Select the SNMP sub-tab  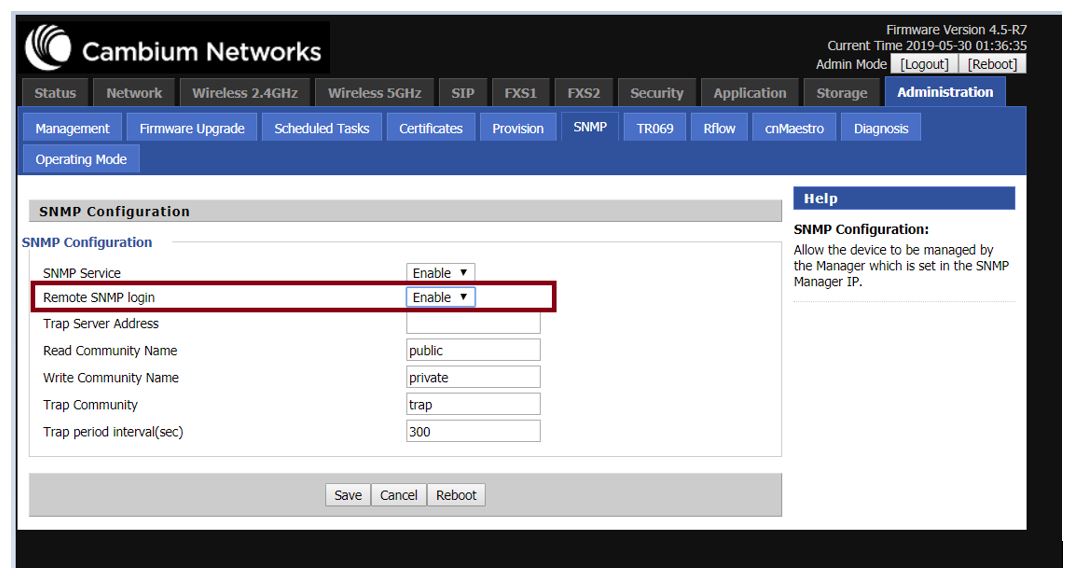(590, 127)
